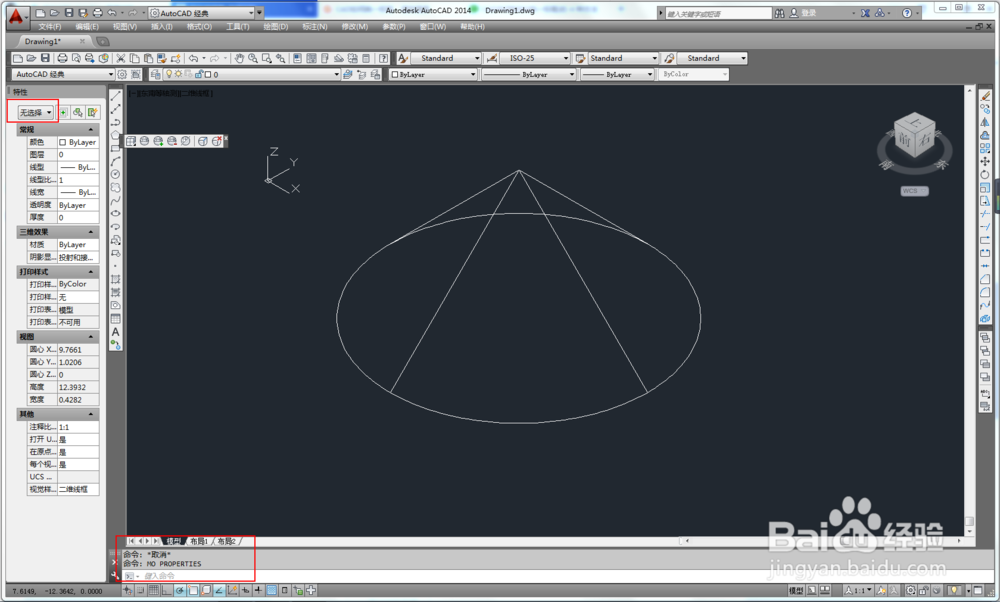Open the no-selection object type dropdown
The height and width of the screenshot is (602, 1000).
35,113
